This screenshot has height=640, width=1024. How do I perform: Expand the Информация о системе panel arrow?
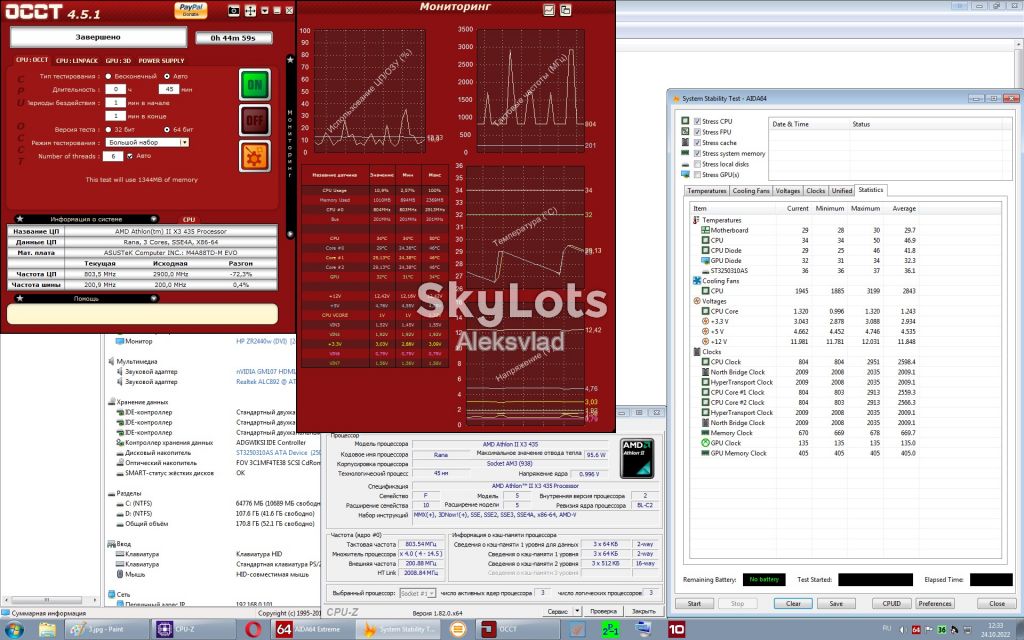click(x=154, y=219)
